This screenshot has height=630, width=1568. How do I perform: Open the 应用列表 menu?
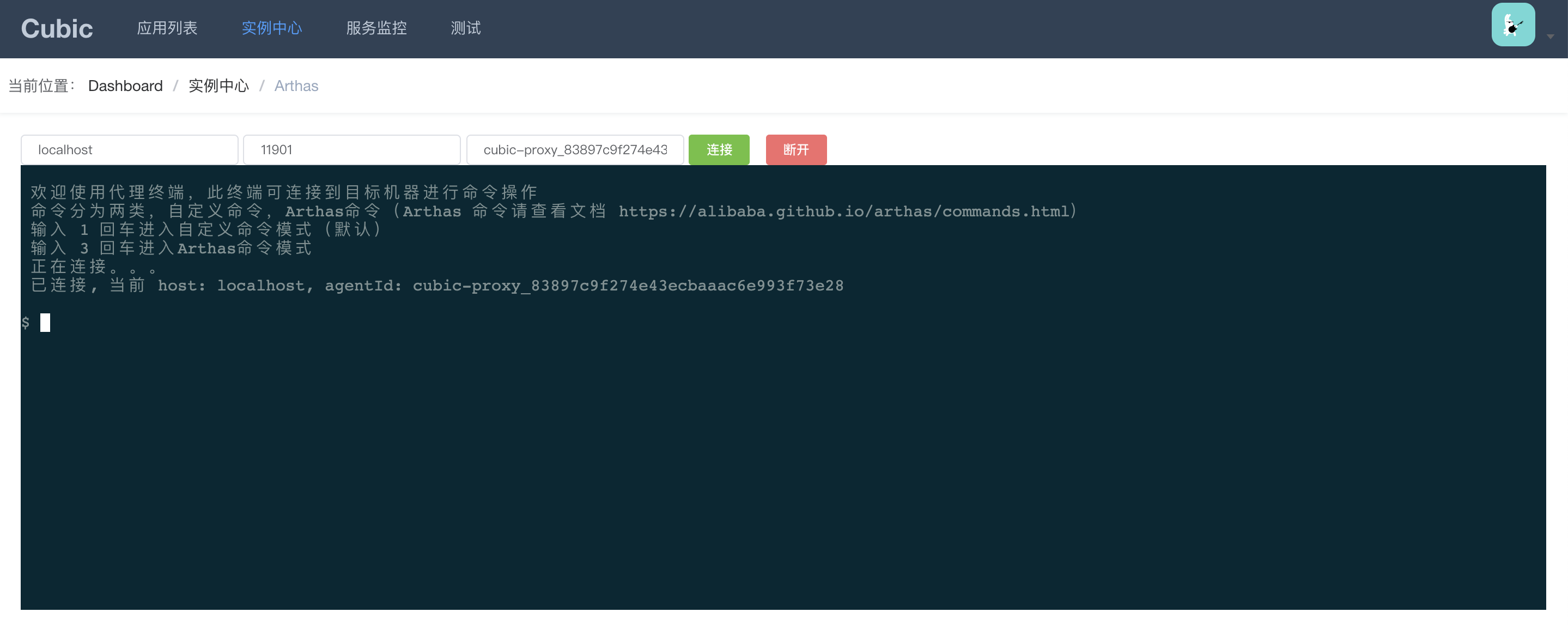(167, 28)
